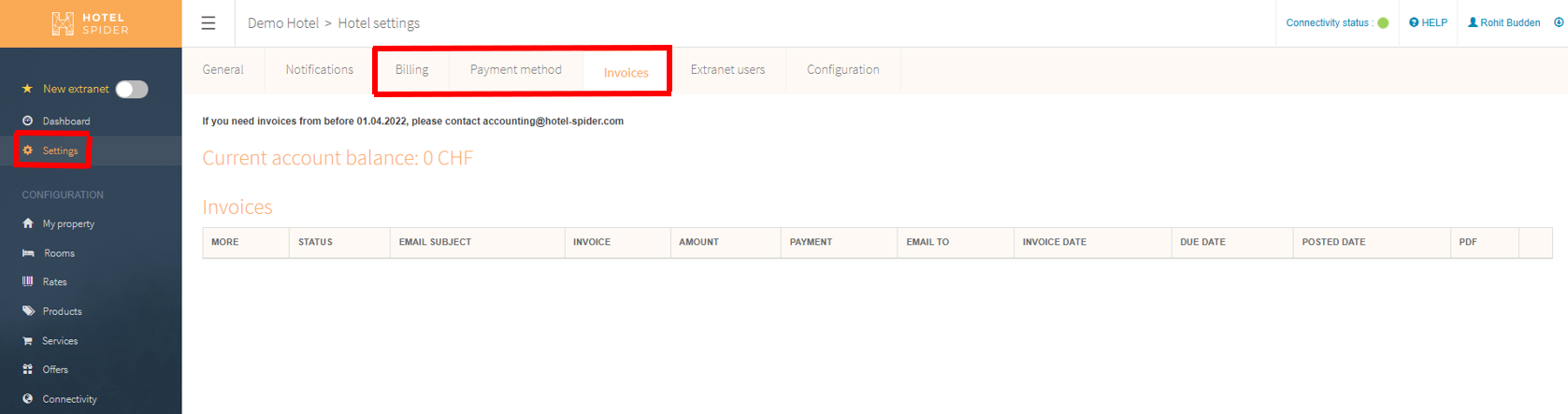Viewport: 1568px width, 414px height.
Task: Click the Current account balance text
Action: coord(338,158)
